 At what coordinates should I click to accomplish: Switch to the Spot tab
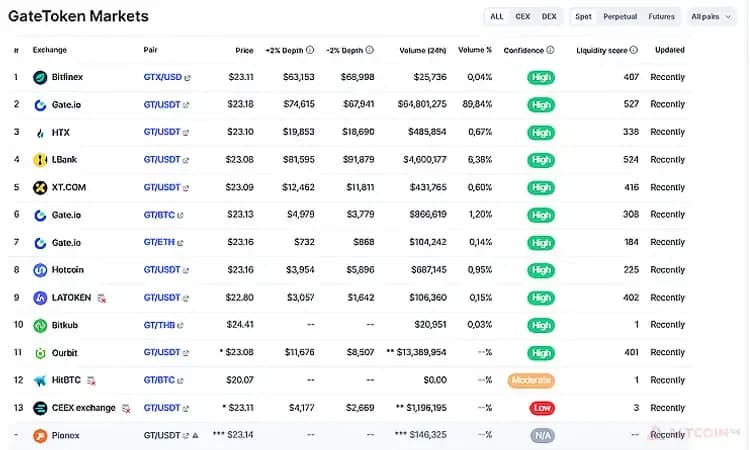(584, 17)
